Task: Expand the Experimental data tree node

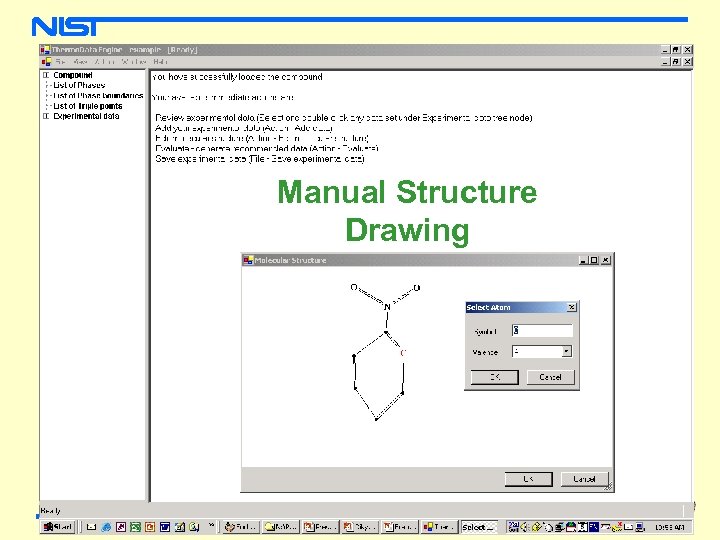Action: point(46,116)
